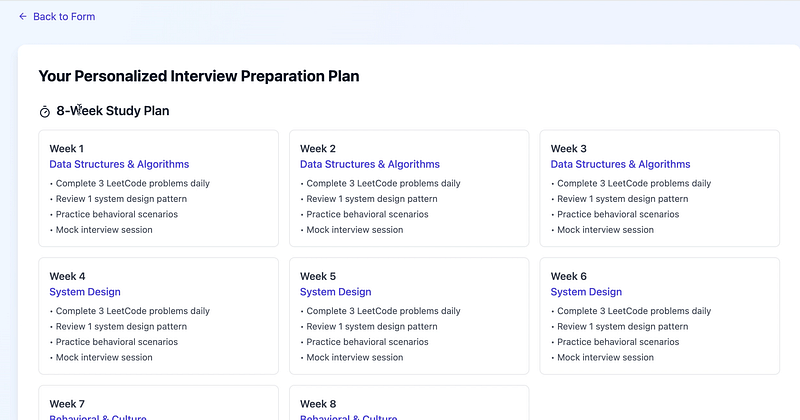Select the Personalized Interview Preparation Plan heading

[198, 76]
